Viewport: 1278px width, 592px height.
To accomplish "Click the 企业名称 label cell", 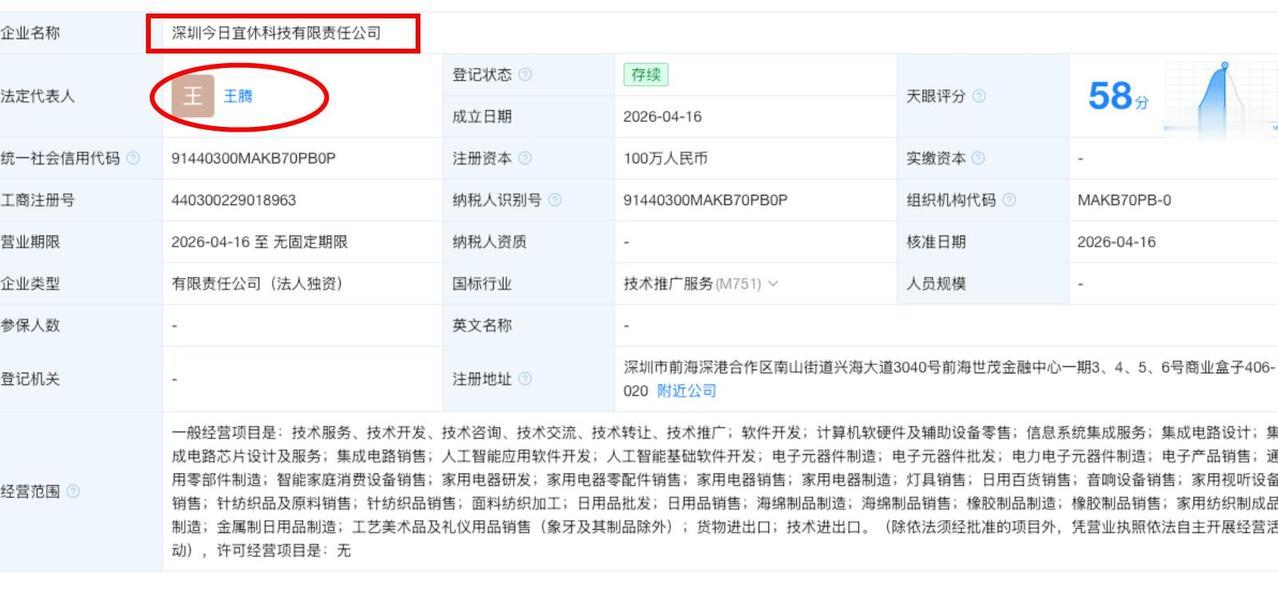I will [81, 33].
